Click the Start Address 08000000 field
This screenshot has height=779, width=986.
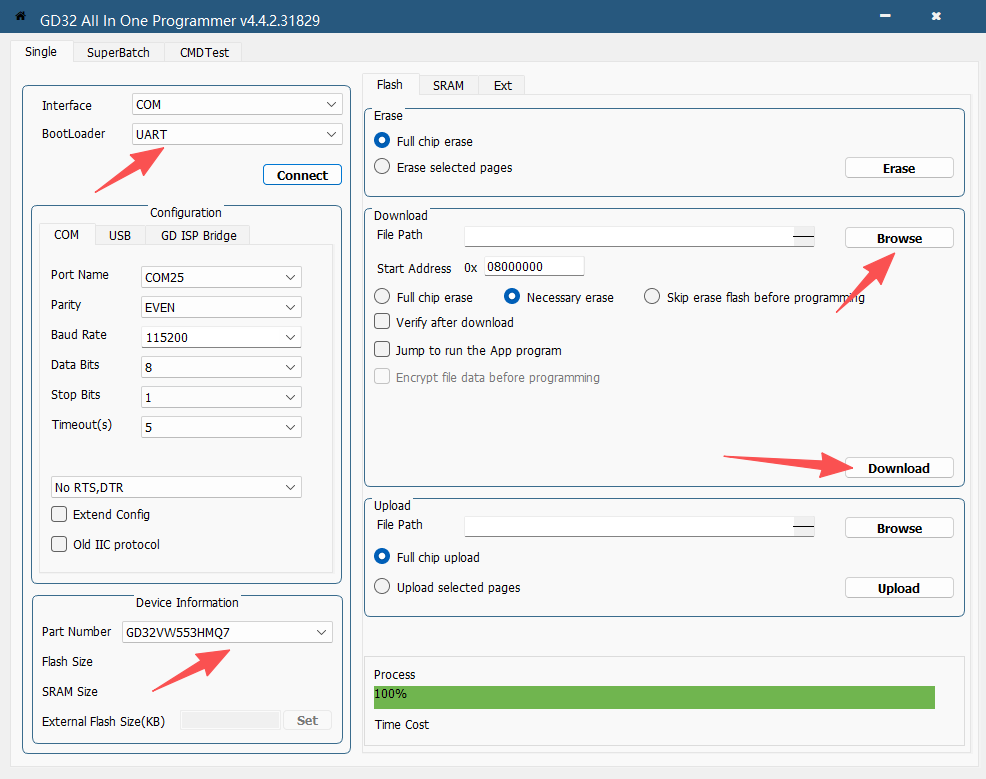point(535,267)
